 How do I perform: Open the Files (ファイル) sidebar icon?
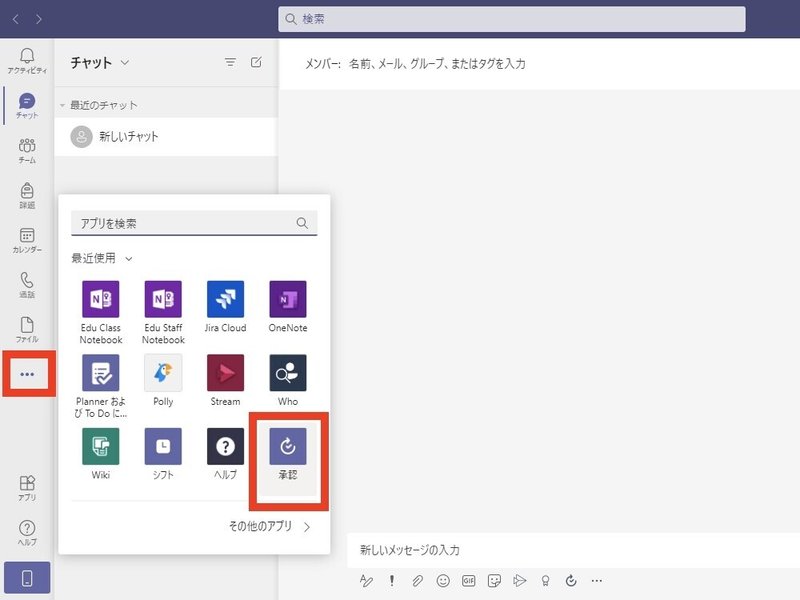[x=27, y=330]
